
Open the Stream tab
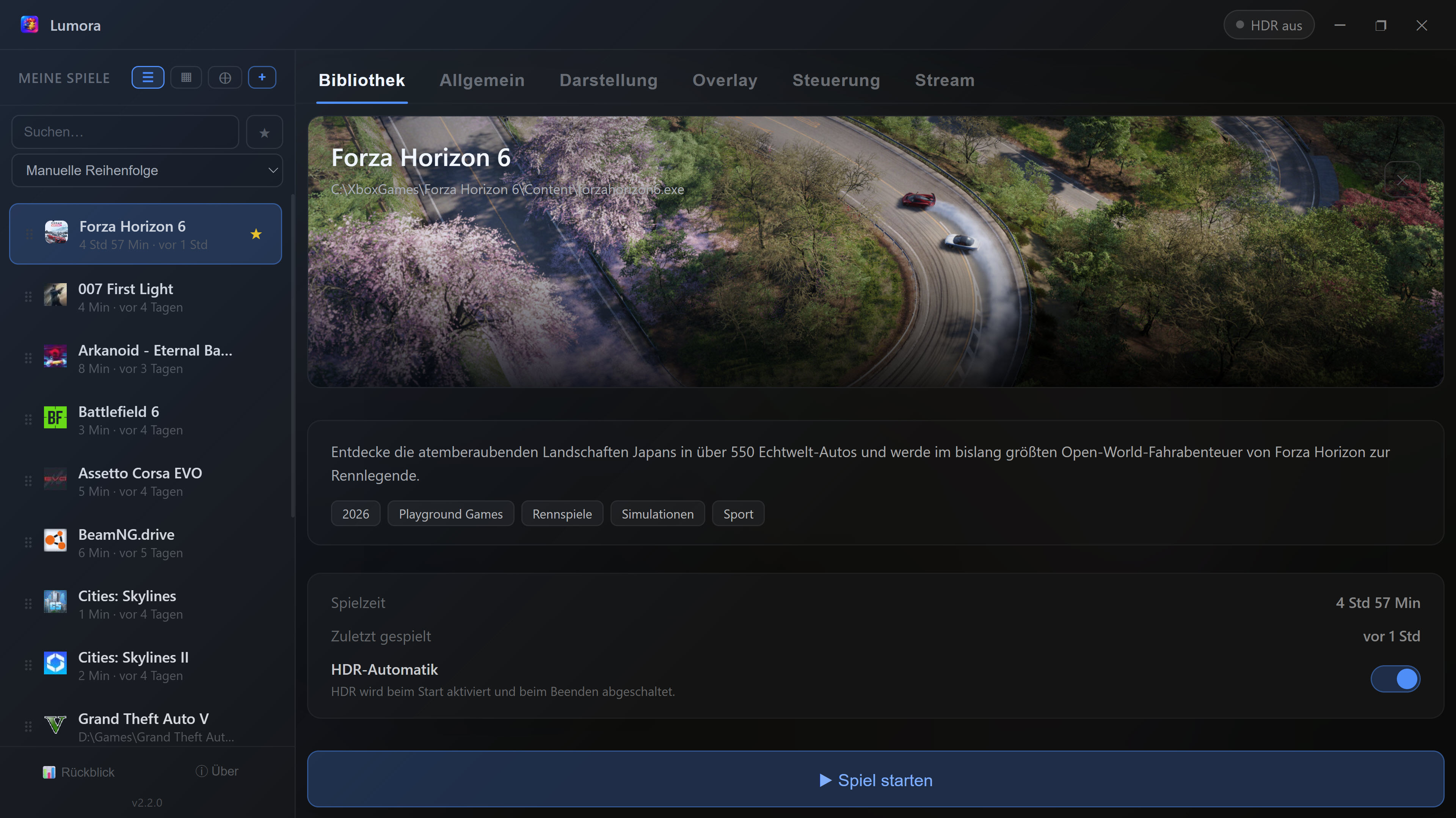945,80
